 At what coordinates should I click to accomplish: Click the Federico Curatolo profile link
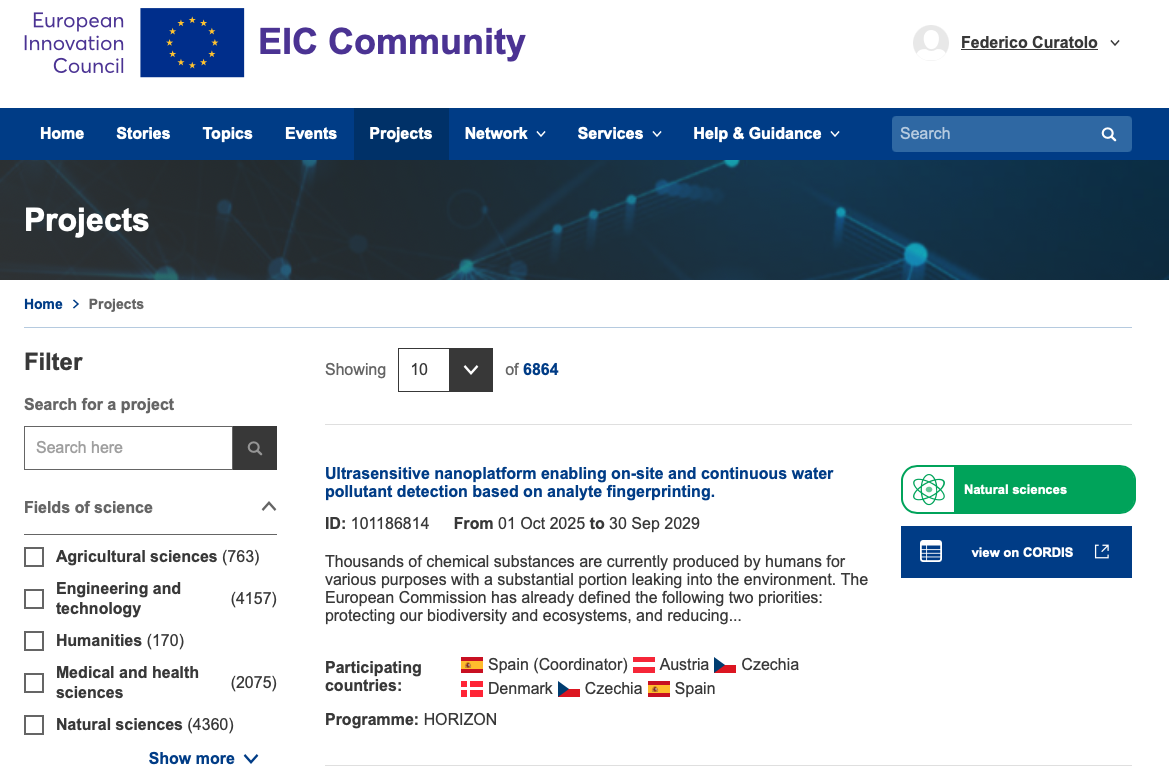(x=1029, y=43)
